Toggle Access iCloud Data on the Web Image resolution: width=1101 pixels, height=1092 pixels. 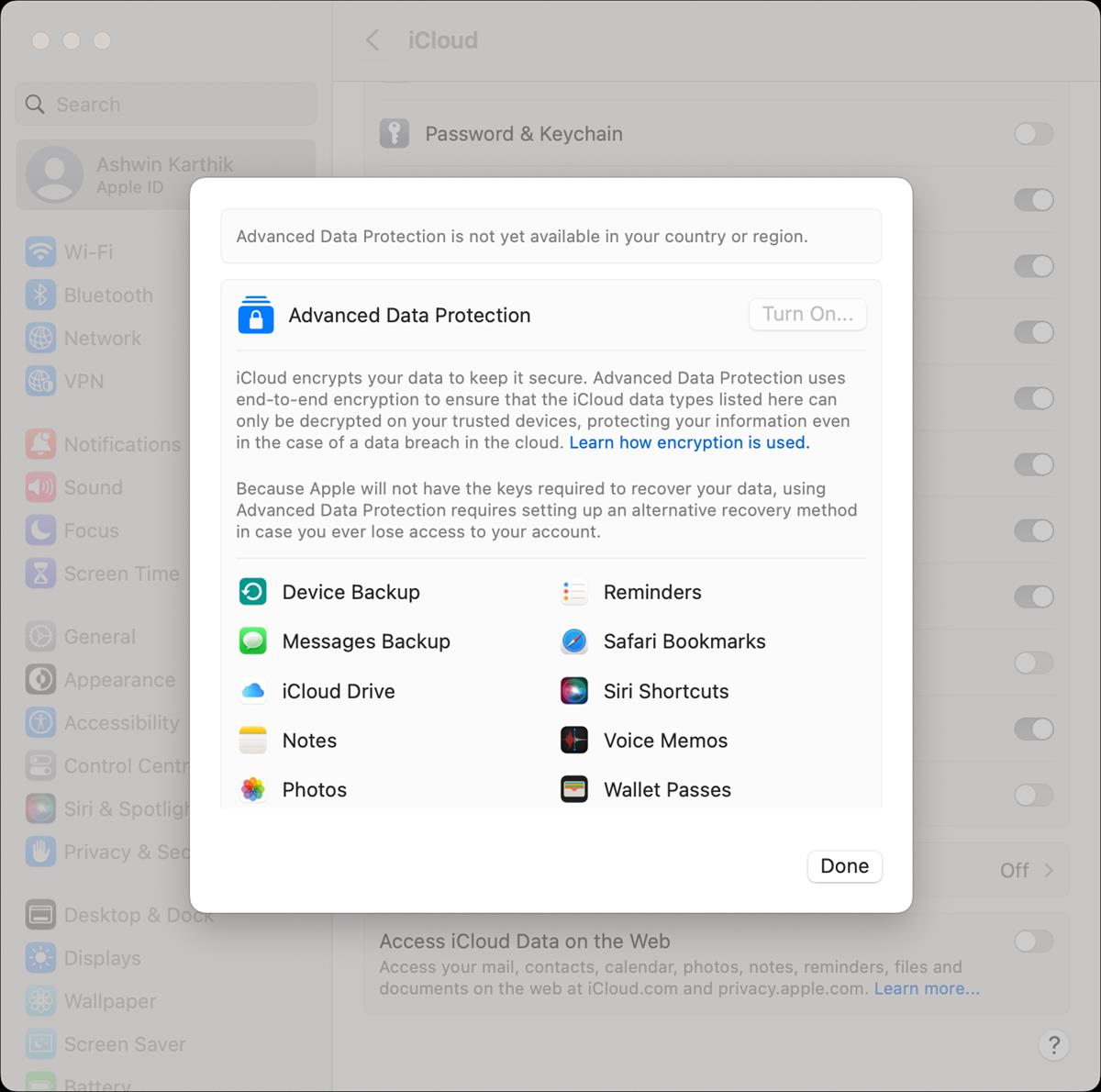coord(1033,942)
